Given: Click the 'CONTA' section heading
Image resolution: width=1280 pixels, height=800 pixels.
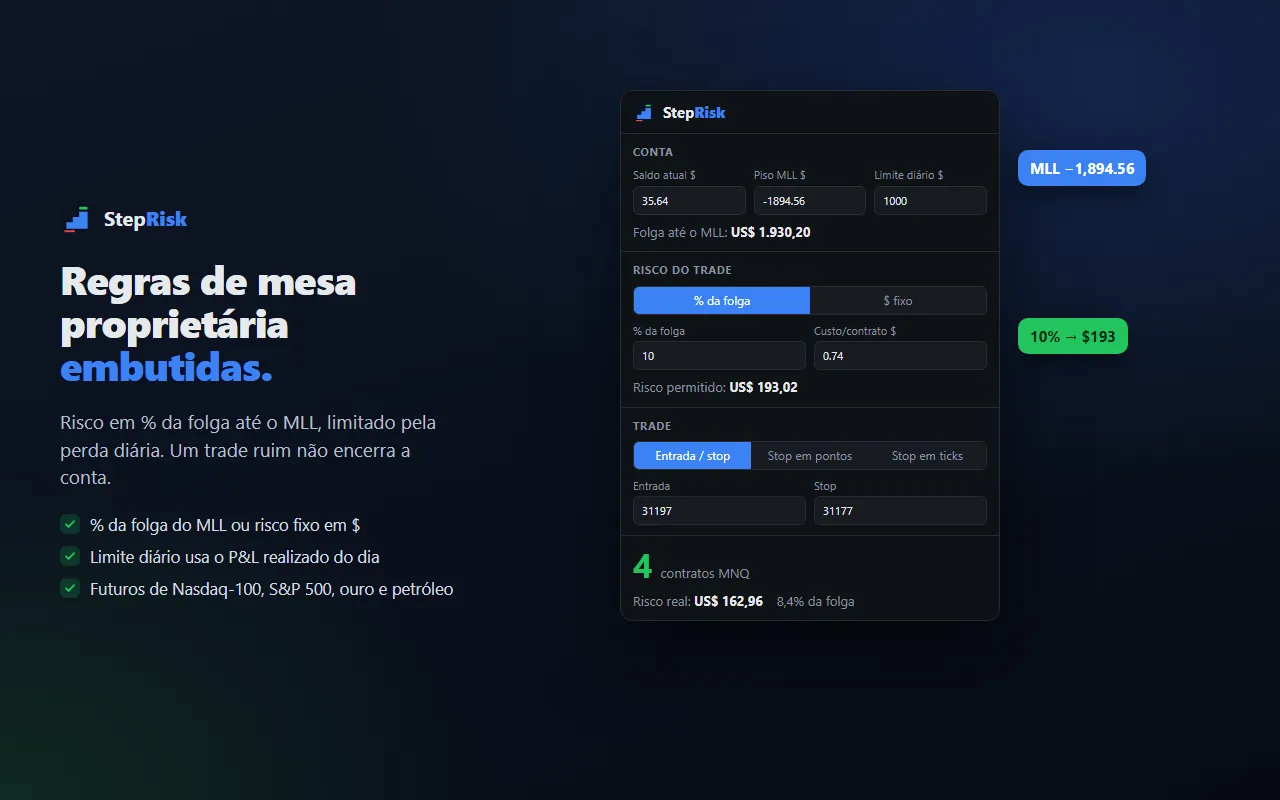Looking at the screenshot, I should click(x=653, y=152).
